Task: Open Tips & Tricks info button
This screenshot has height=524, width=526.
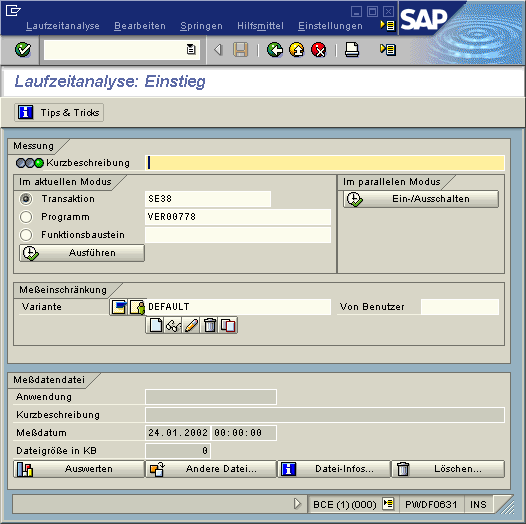Action: [59, 112]
